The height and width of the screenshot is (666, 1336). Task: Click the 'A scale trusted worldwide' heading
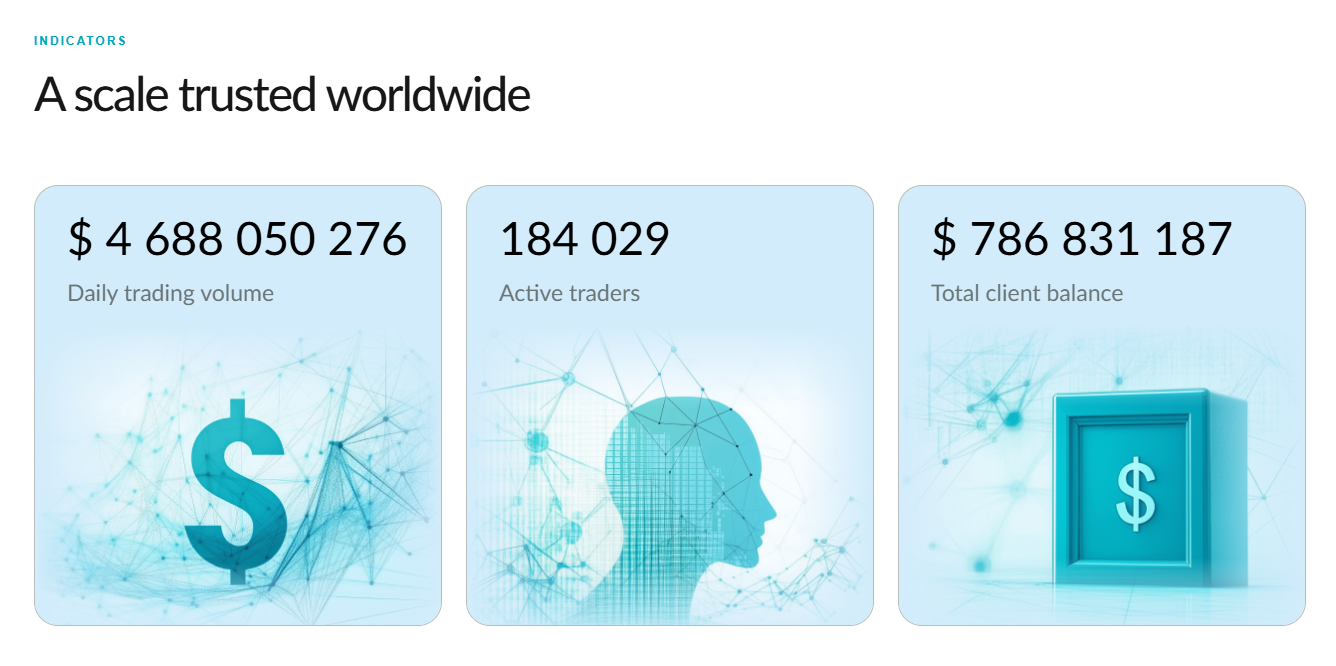pyautogui.click(x=282, y=95)
